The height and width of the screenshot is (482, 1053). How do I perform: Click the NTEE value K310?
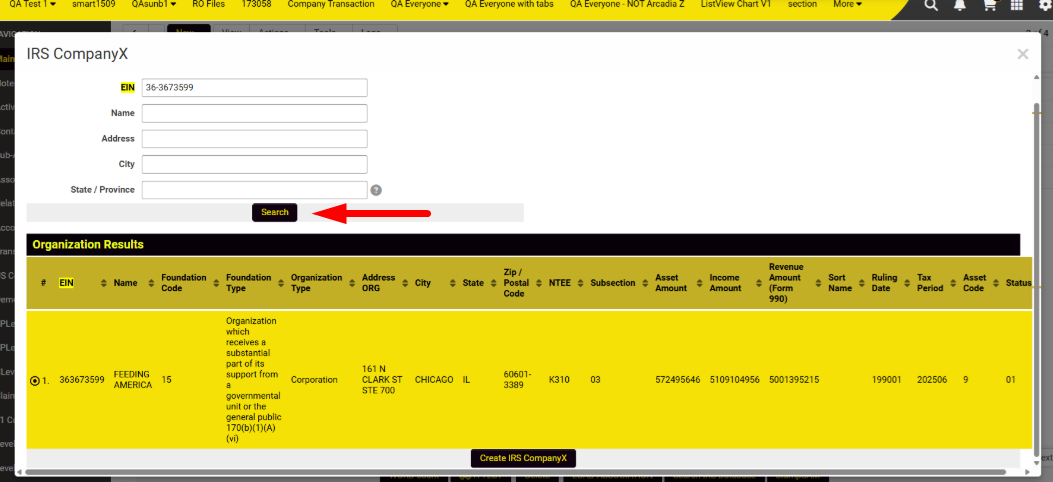click(559, 380)
